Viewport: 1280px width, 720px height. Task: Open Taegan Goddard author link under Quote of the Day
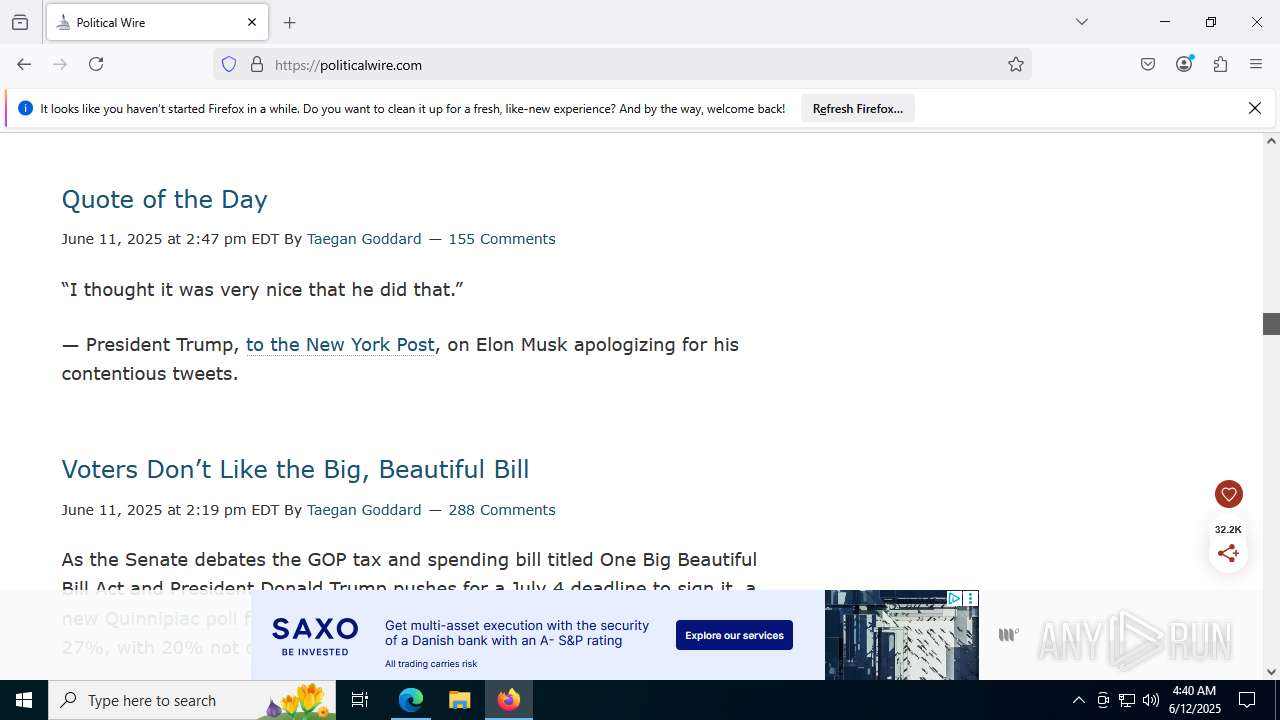pyautogui.click(x=364, y=239)
